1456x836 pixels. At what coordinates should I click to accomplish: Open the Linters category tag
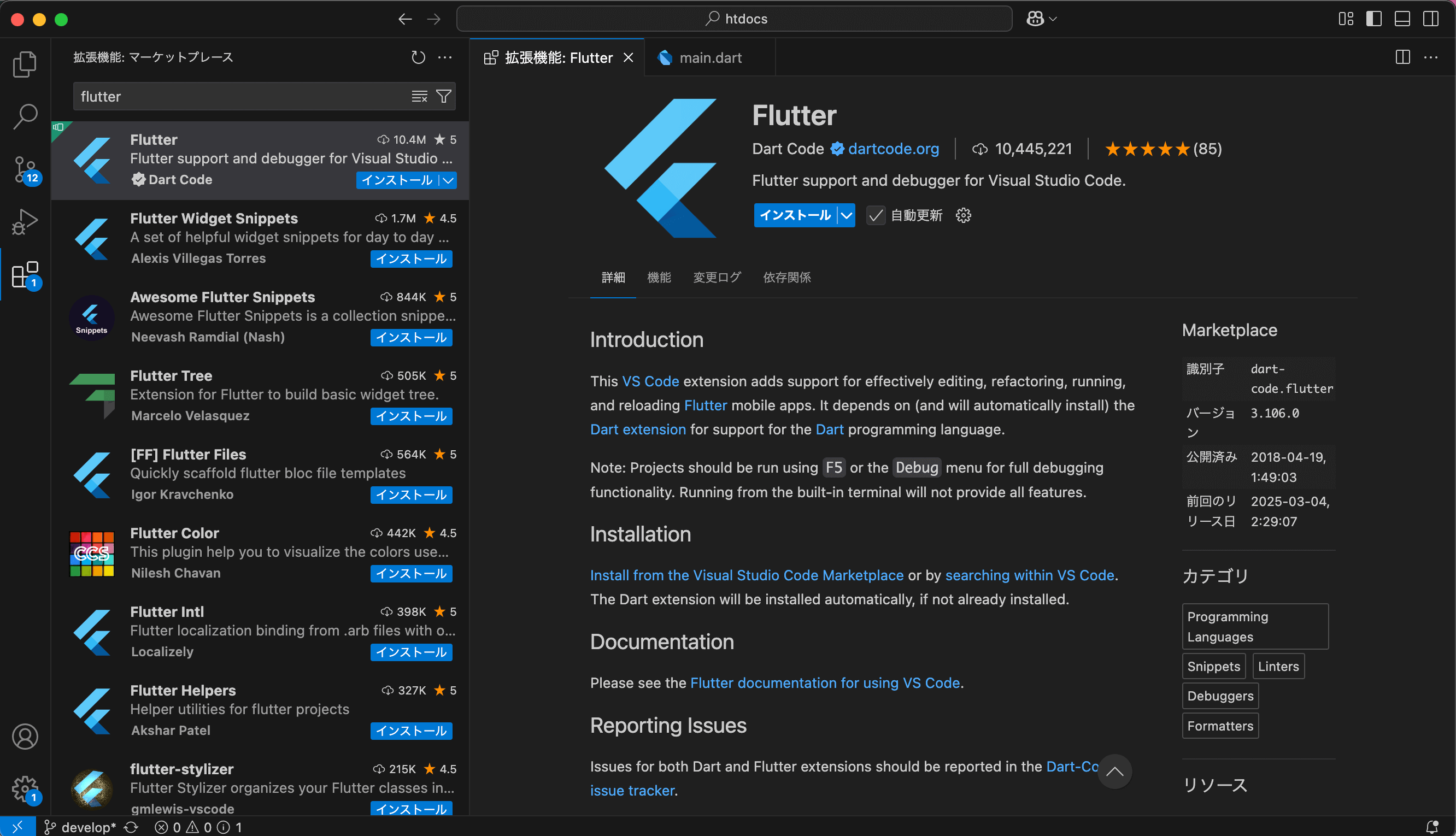(1278, 666)
